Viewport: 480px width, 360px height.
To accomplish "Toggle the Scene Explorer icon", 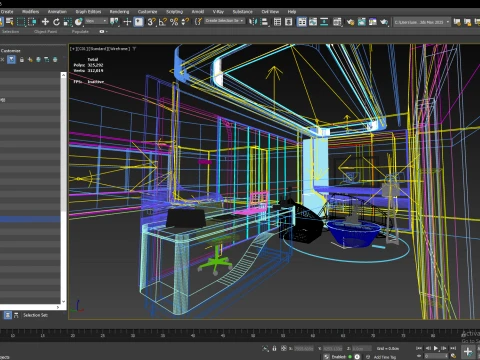I will pos(277,22).
